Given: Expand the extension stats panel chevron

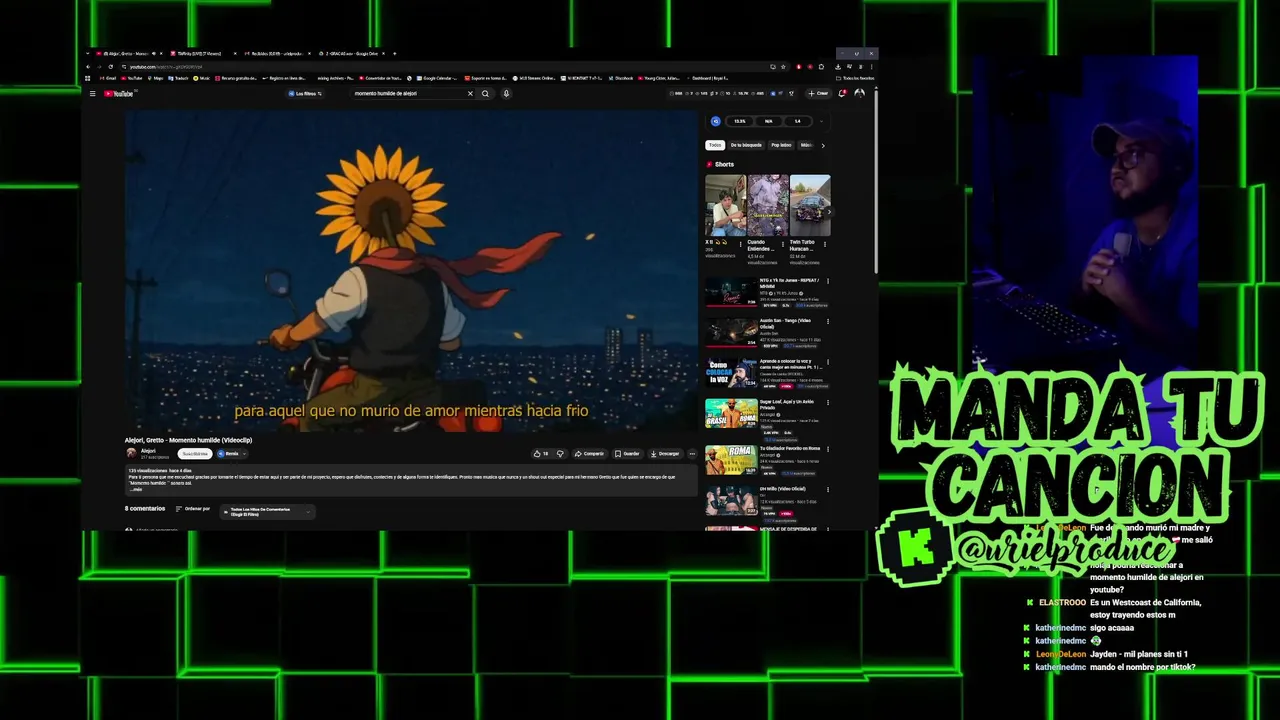Looking at the screenshot, I should [x=821, y=121].
